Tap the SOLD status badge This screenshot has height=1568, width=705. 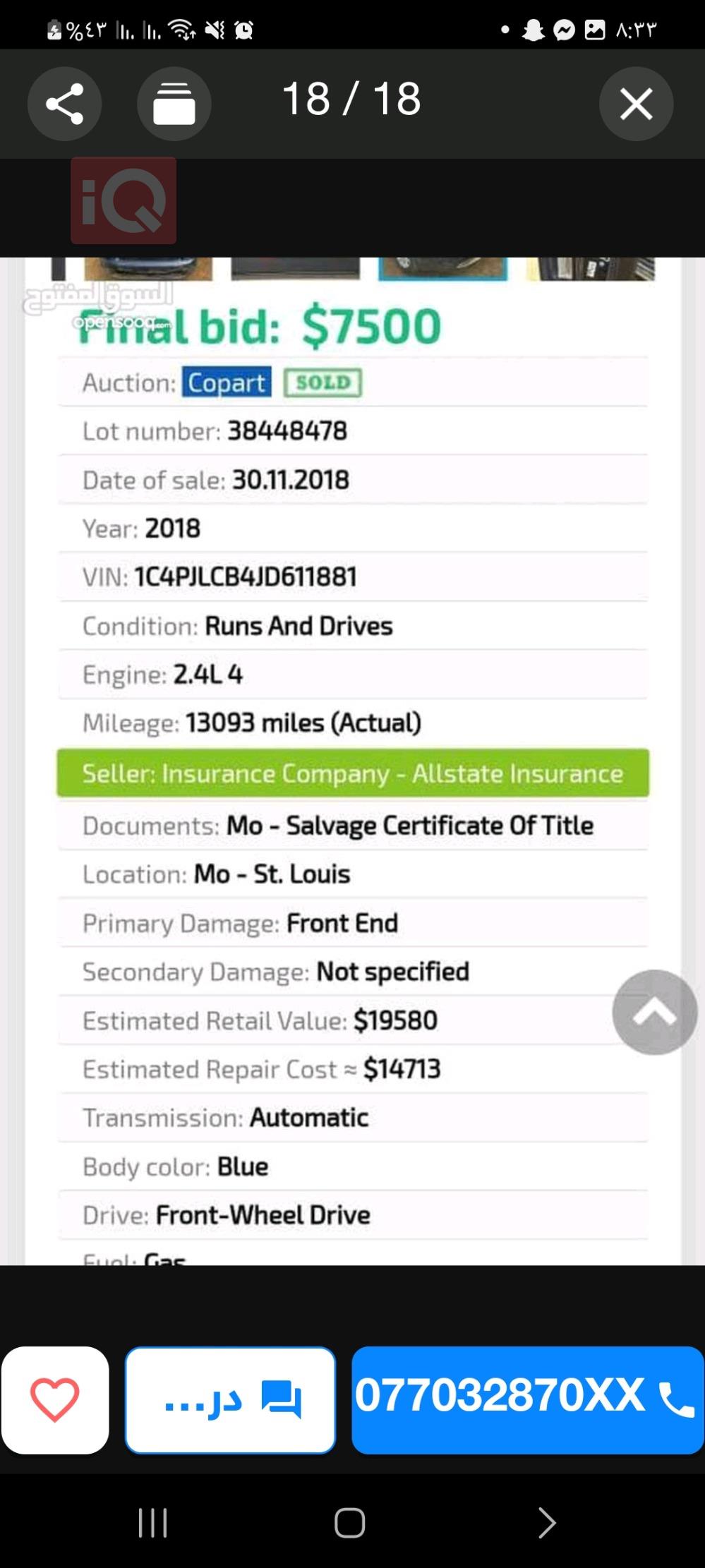click(323, 382)
